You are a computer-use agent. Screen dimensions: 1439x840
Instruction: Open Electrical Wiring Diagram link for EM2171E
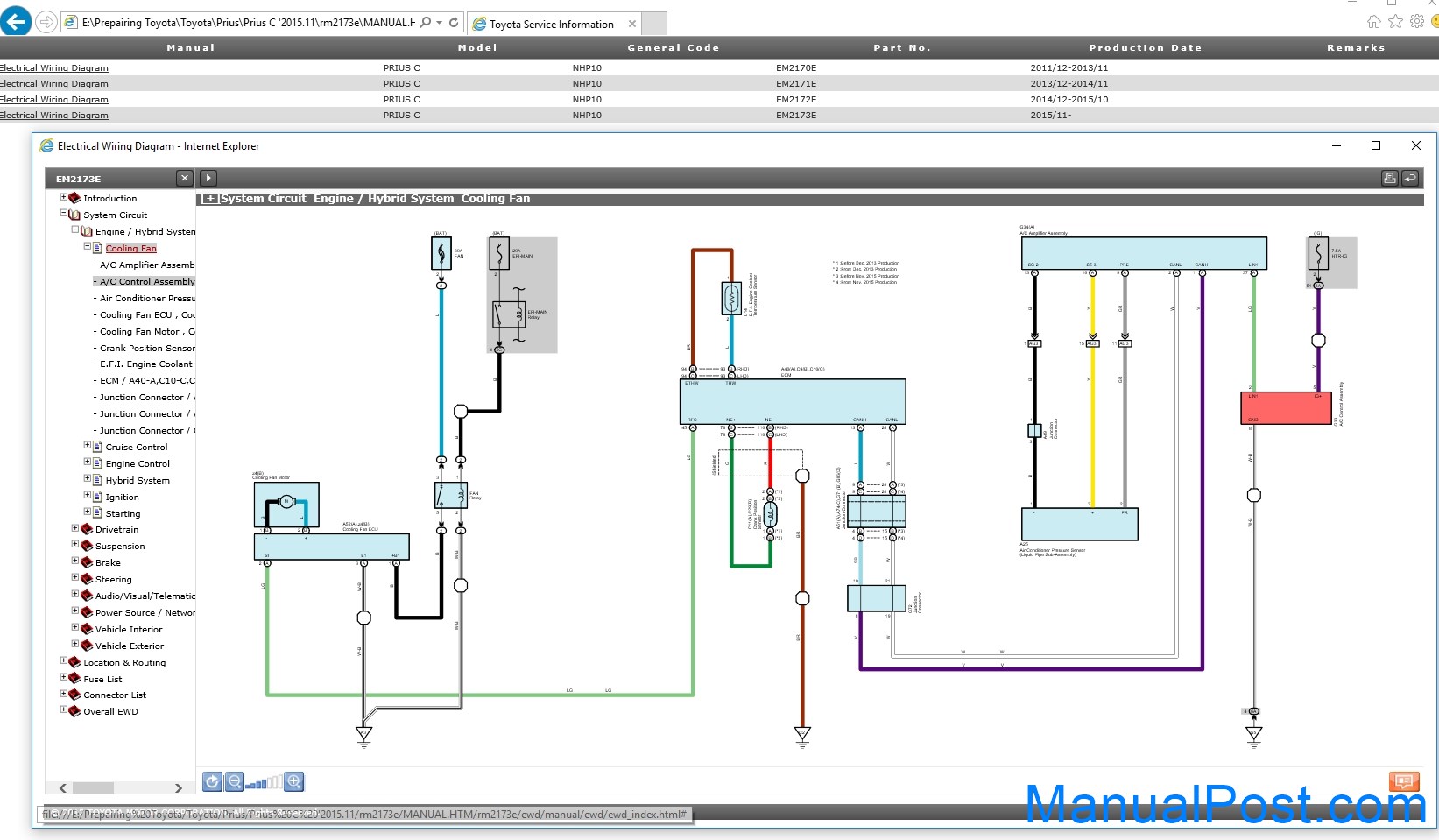pos(54,84)
